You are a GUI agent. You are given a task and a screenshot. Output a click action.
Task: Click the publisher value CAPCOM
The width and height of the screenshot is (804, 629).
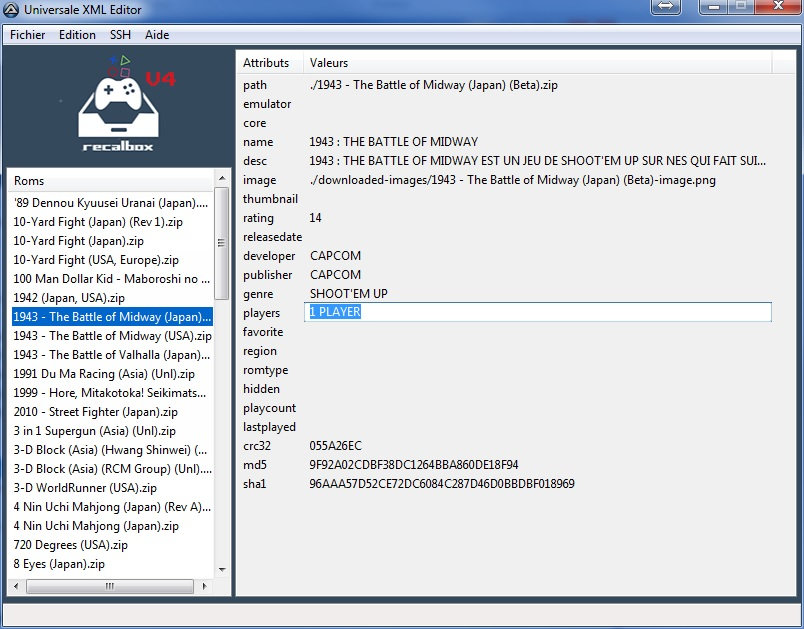click(335, 274)
